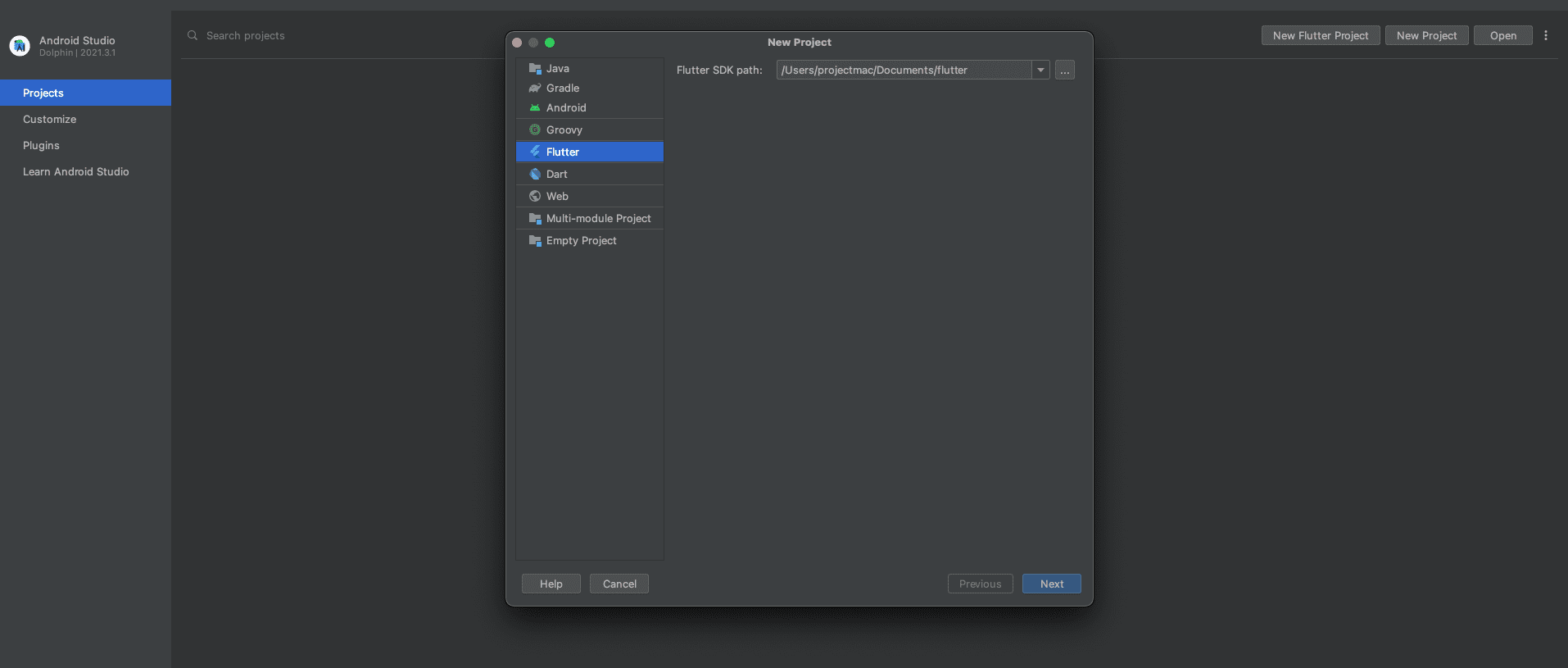Click the Web globe icon
Image resolution: width=1568 pixels, height=668 pixels.
(535, 197)
